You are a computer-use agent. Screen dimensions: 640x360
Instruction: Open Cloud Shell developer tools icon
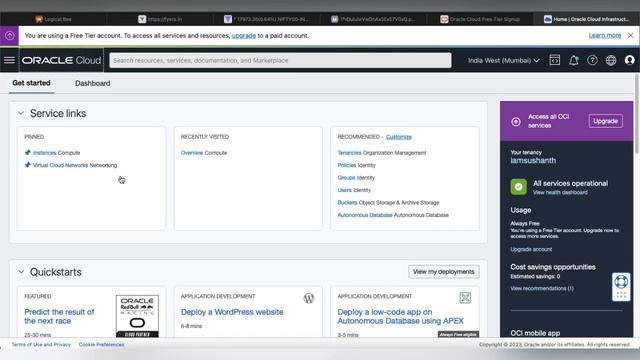click(554, 60)
